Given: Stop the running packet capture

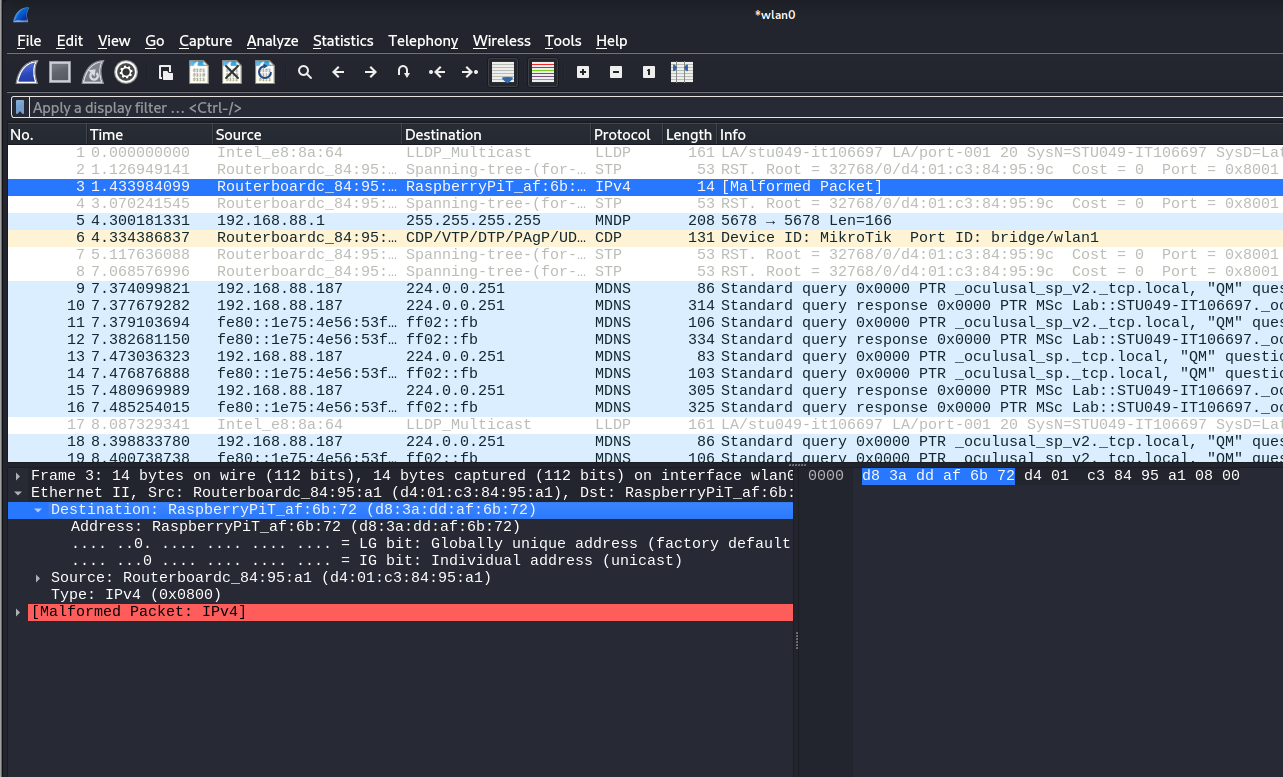Looking at the screenshot, I should 60,72.
